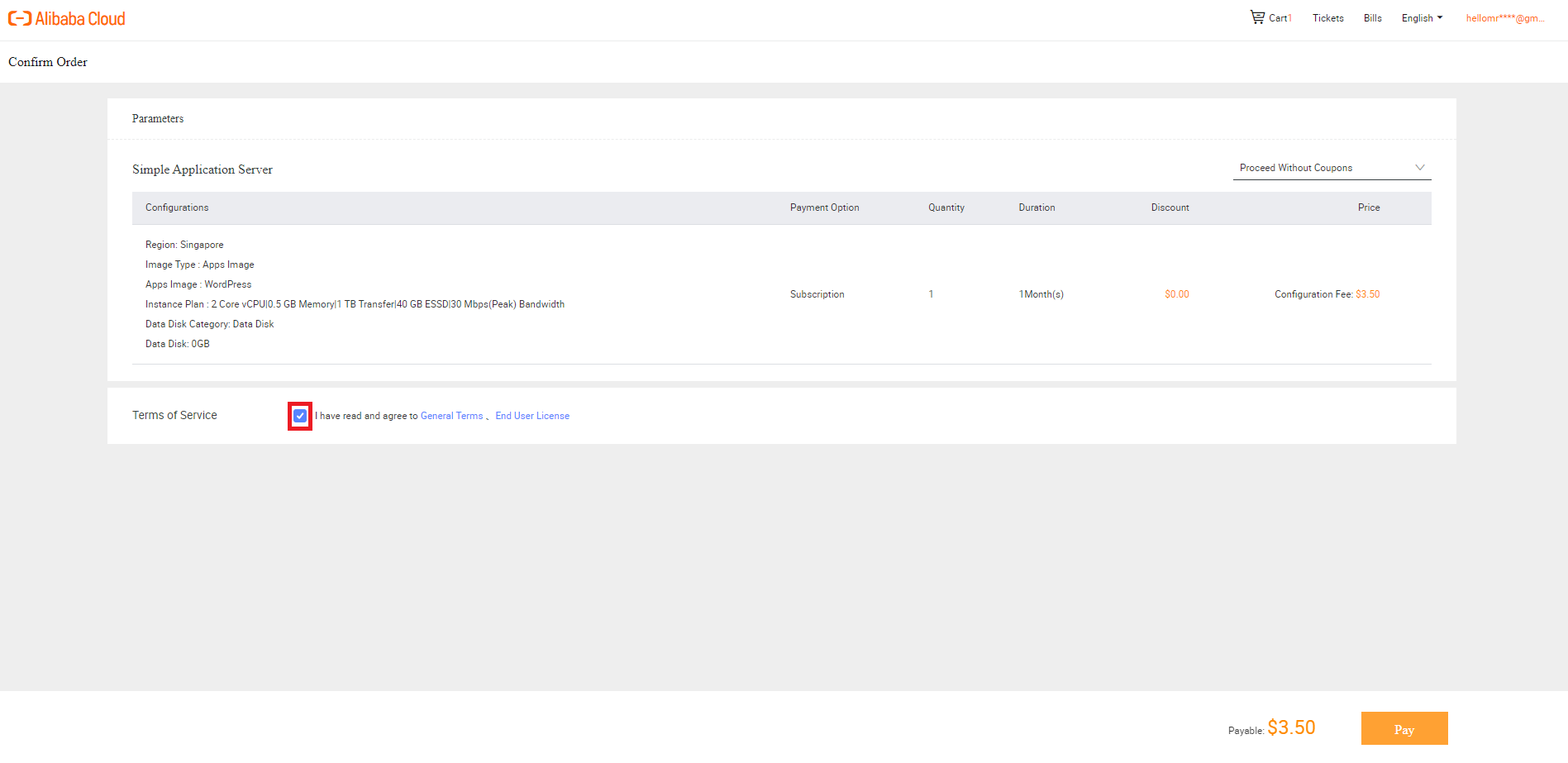Click the orange Pay button
Screen dimensions: 1568x763
pyautogui.click(x=1404, y=728)
